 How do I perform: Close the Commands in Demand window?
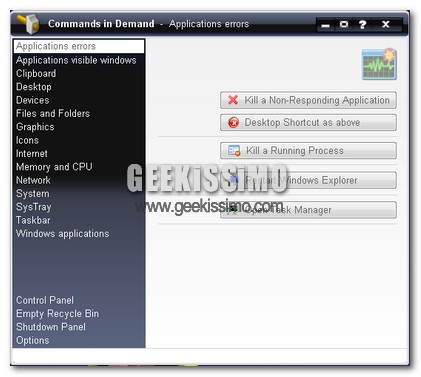[x=386, y=24]
